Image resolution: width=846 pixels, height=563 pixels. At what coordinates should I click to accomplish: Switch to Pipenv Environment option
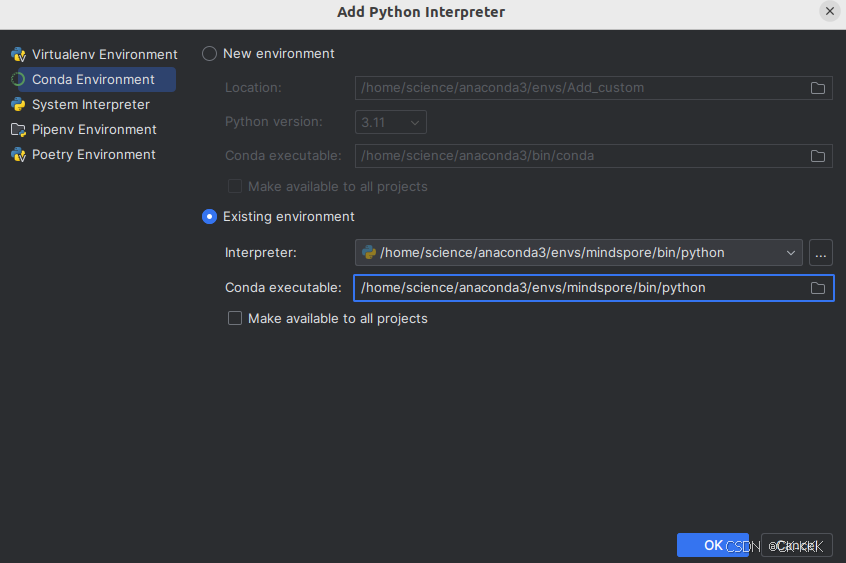pyautogui.click(x=94, y=129)
